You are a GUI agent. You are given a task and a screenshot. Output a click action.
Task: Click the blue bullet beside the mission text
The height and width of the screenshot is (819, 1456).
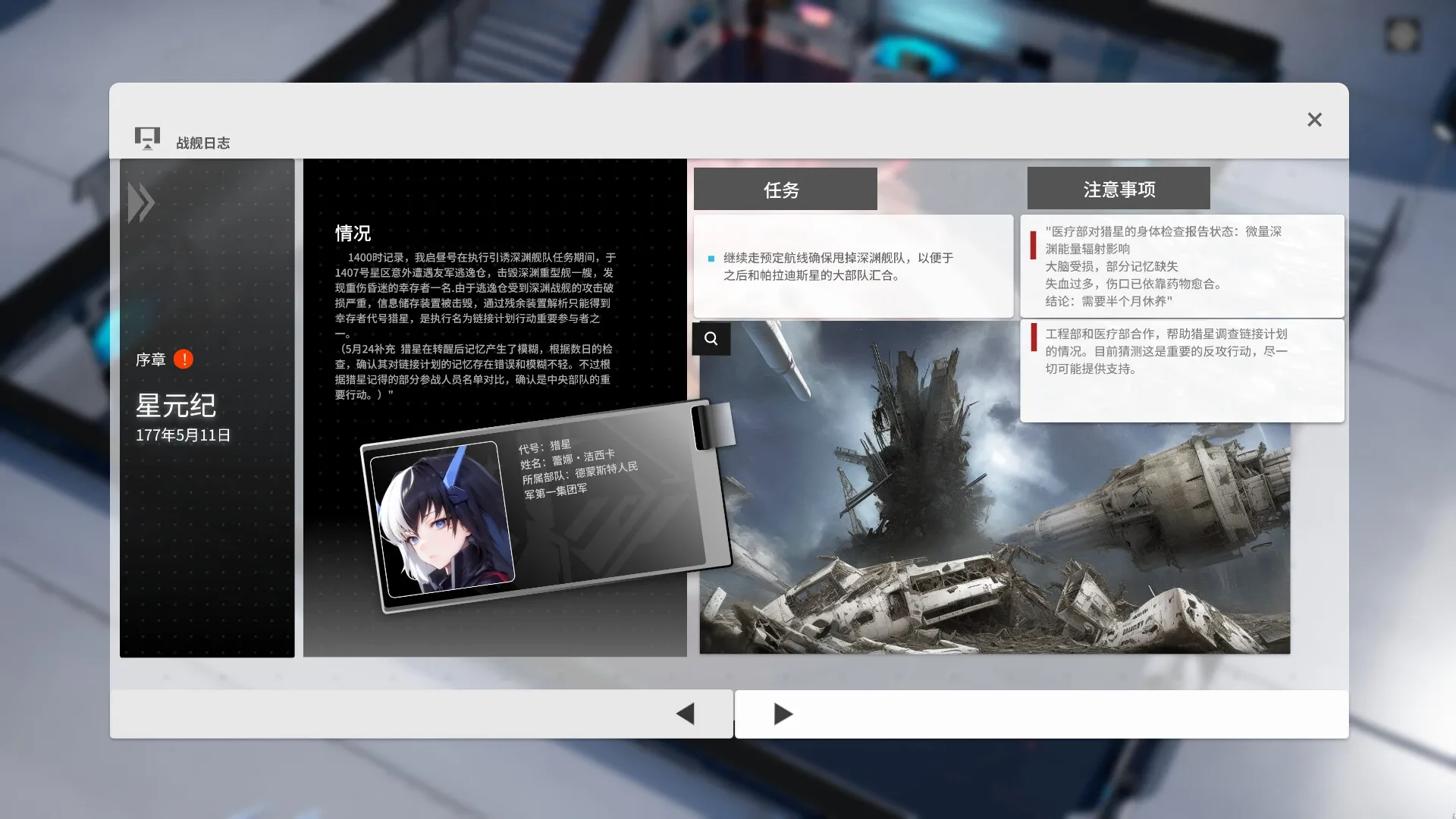click(x=711, y=258)
